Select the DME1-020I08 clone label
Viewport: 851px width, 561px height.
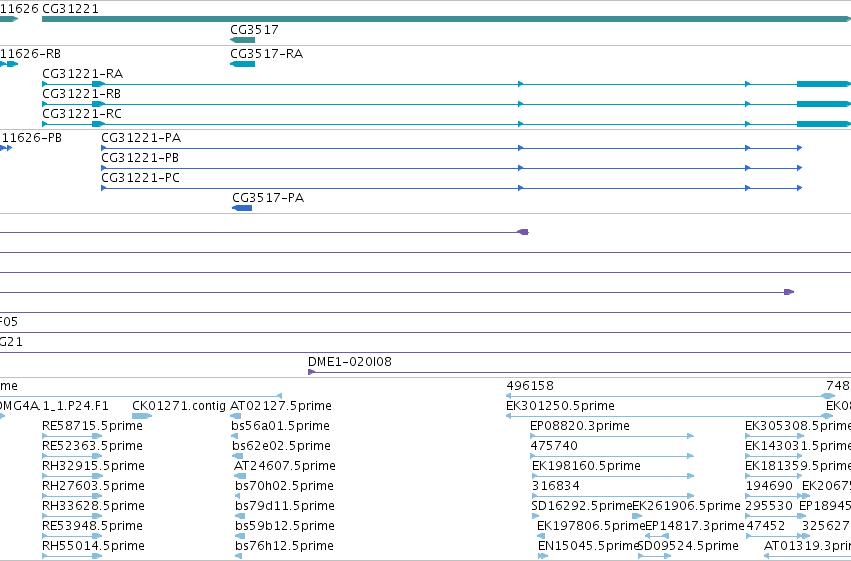350,362
